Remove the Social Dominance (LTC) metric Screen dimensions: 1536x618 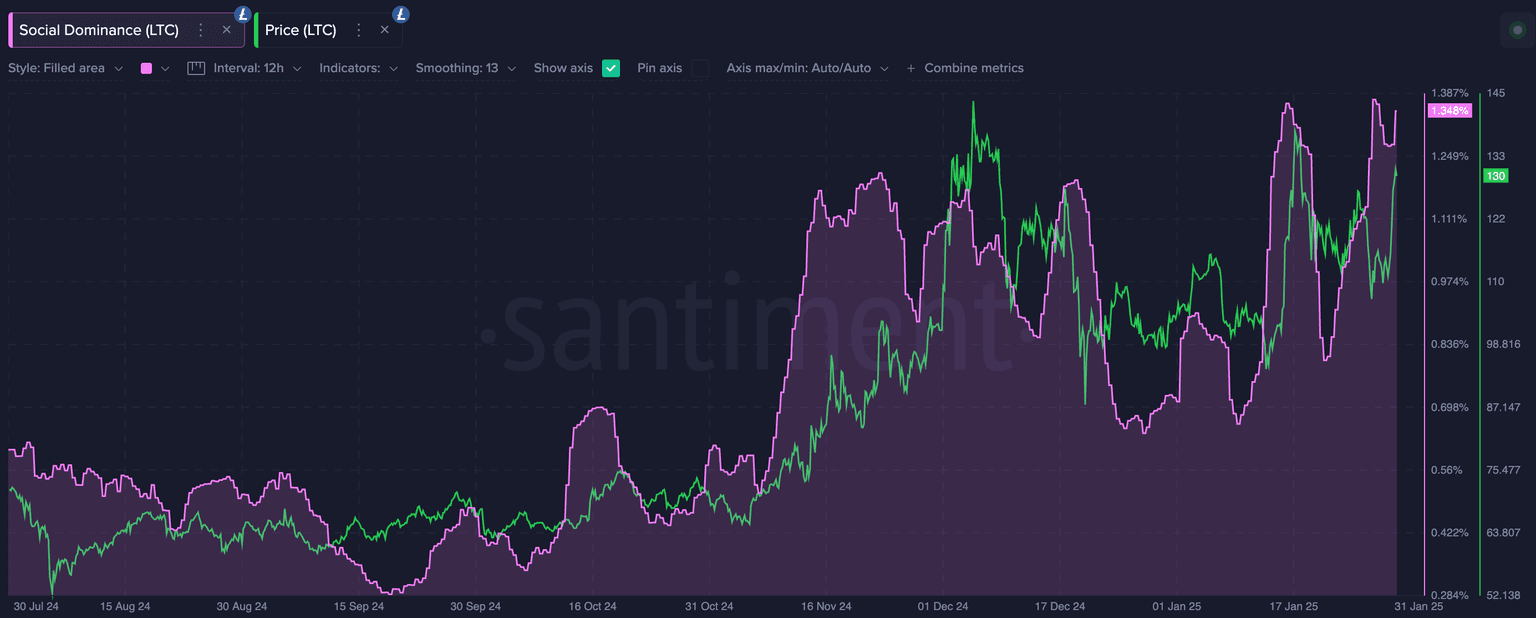[x=226, y=30]
